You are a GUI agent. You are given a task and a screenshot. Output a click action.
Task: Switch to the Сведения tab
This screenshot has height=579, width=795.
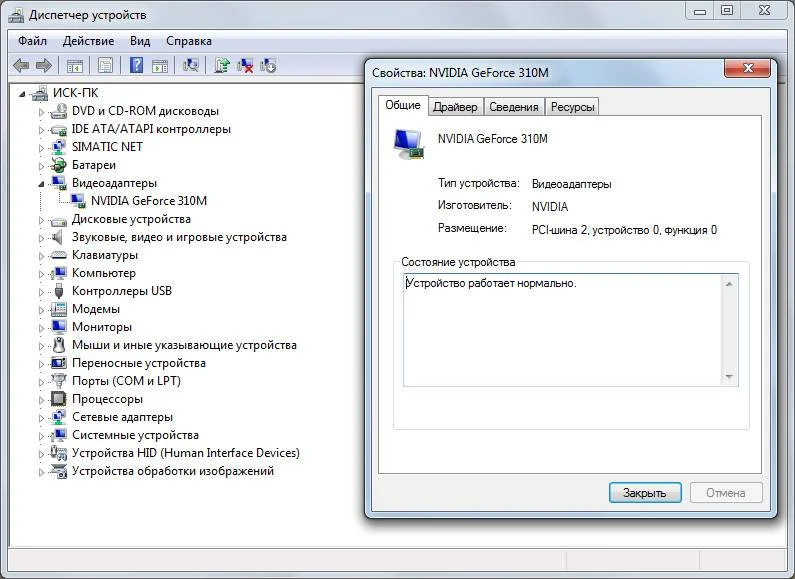(514, 107)
